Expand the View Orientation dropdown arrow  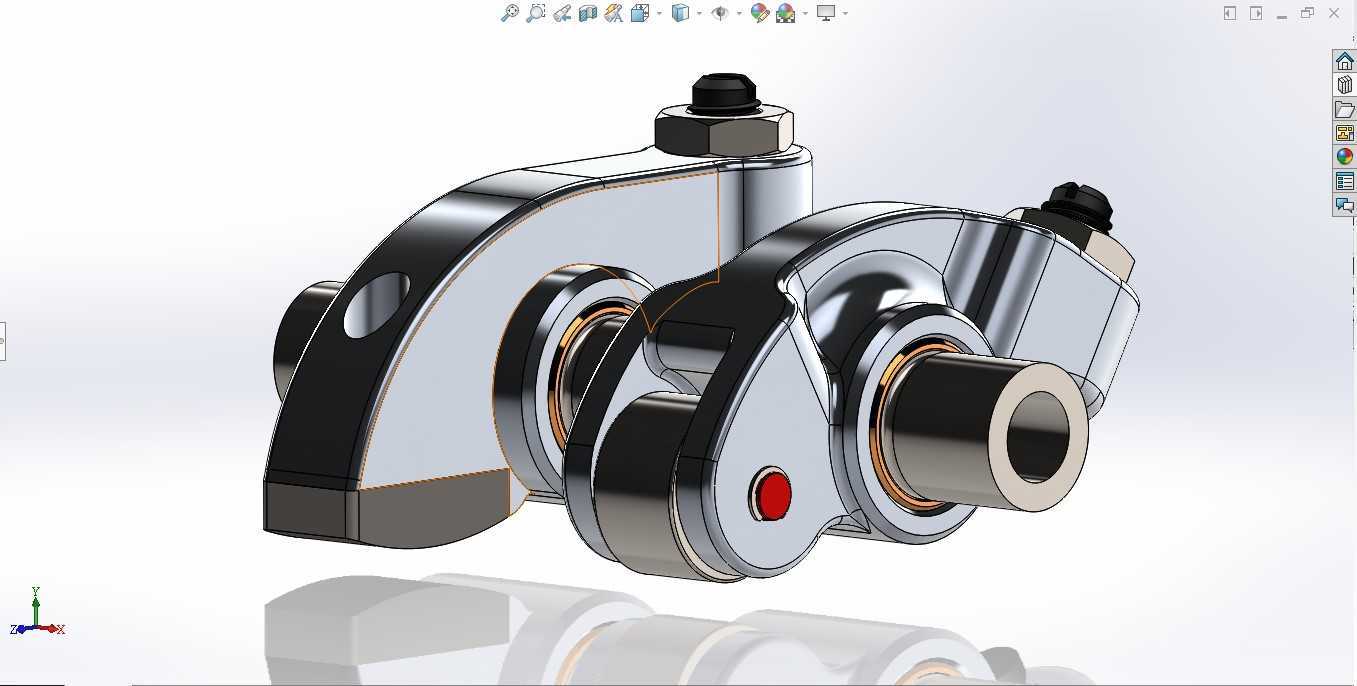click(x=658, y=13)
